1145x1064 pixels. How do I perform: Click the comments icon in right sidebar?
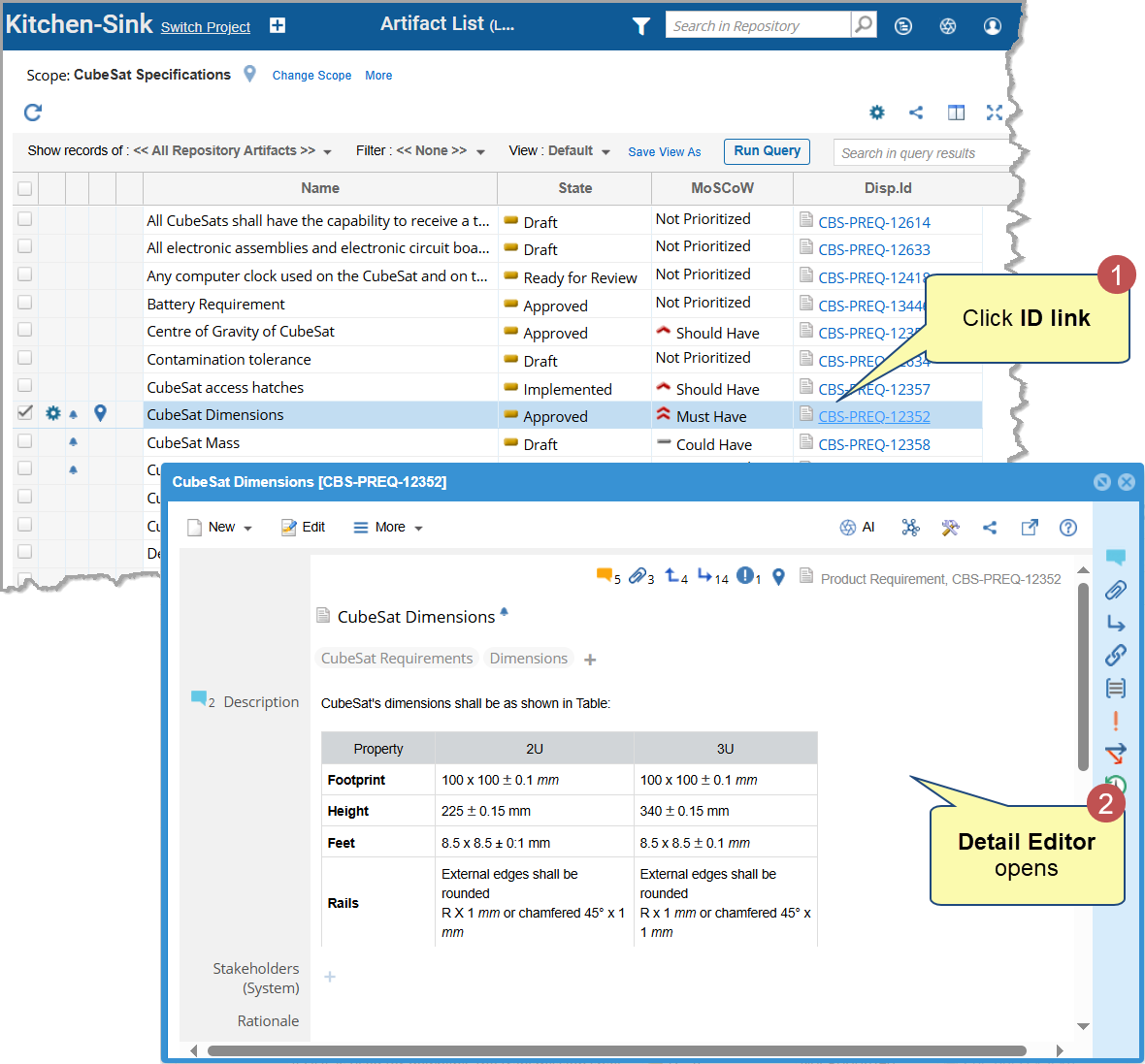tap(1115, 557)
